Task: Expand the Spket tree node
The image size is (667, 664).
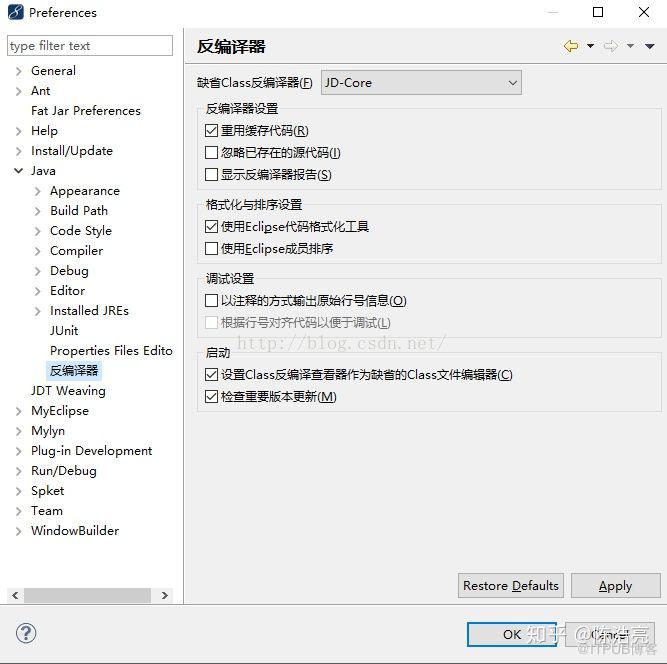Action: coord(18,491)
